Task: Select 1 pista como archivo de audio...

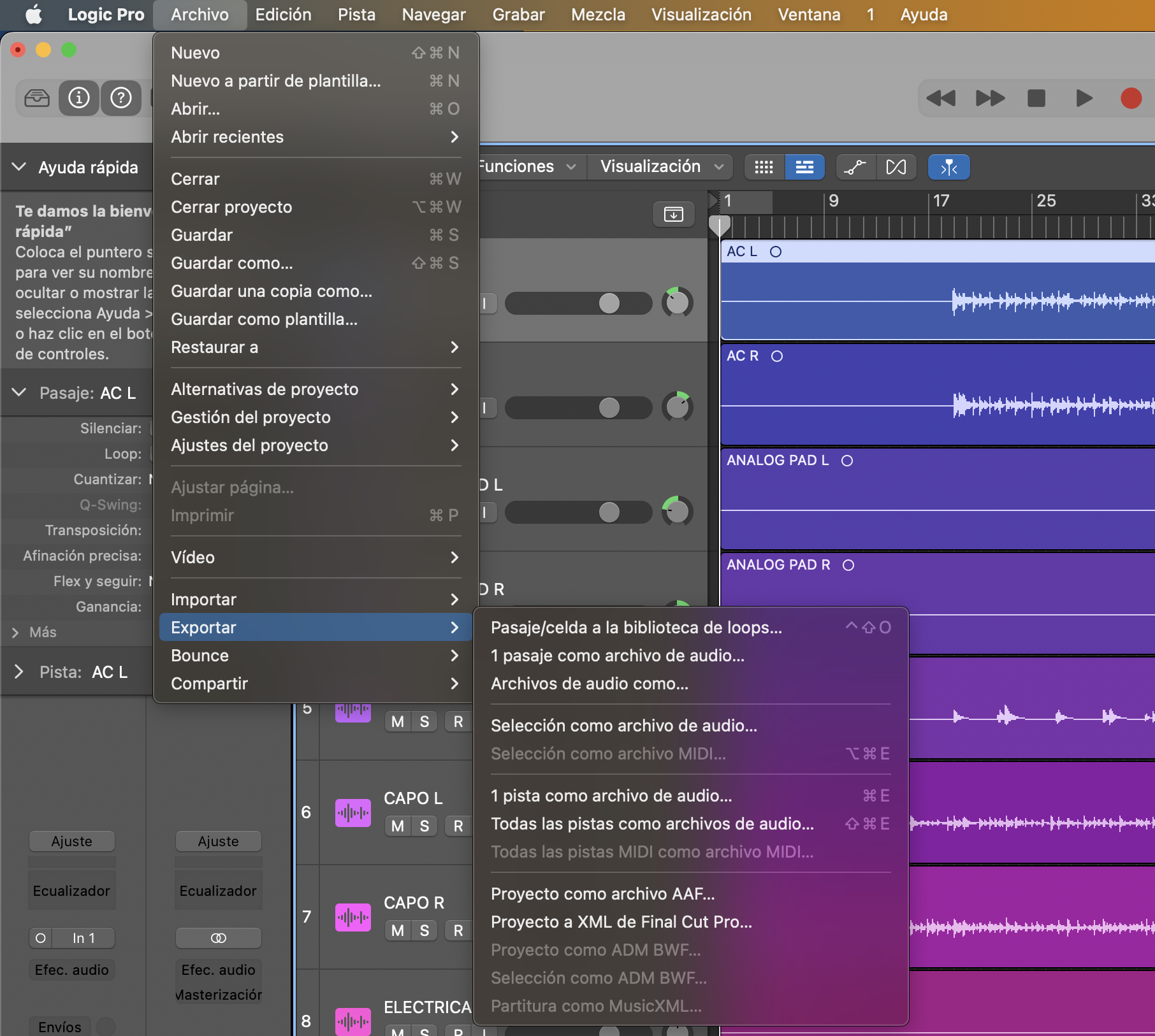Action: point(691,796)
